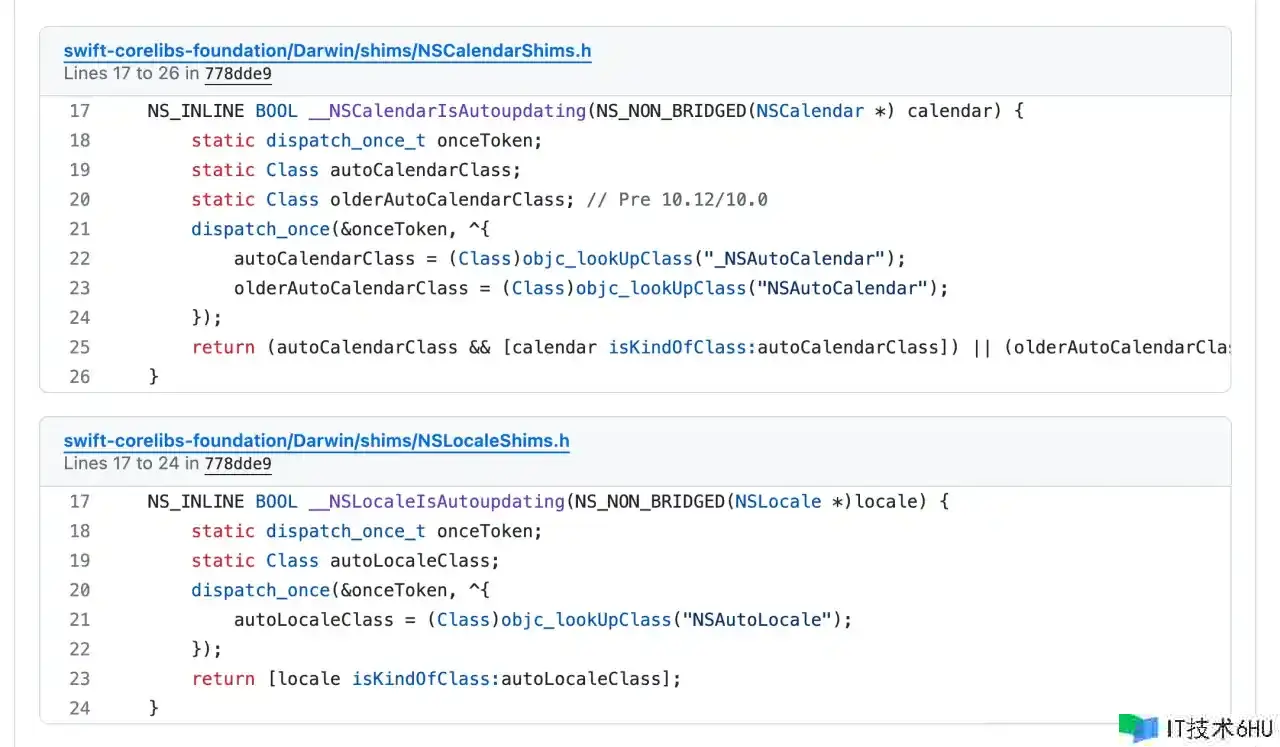This screenshot has height=747, width=1280.
Task: Select line number 22 in the NSCalendarShims snippet
Action: coord(80,258)
